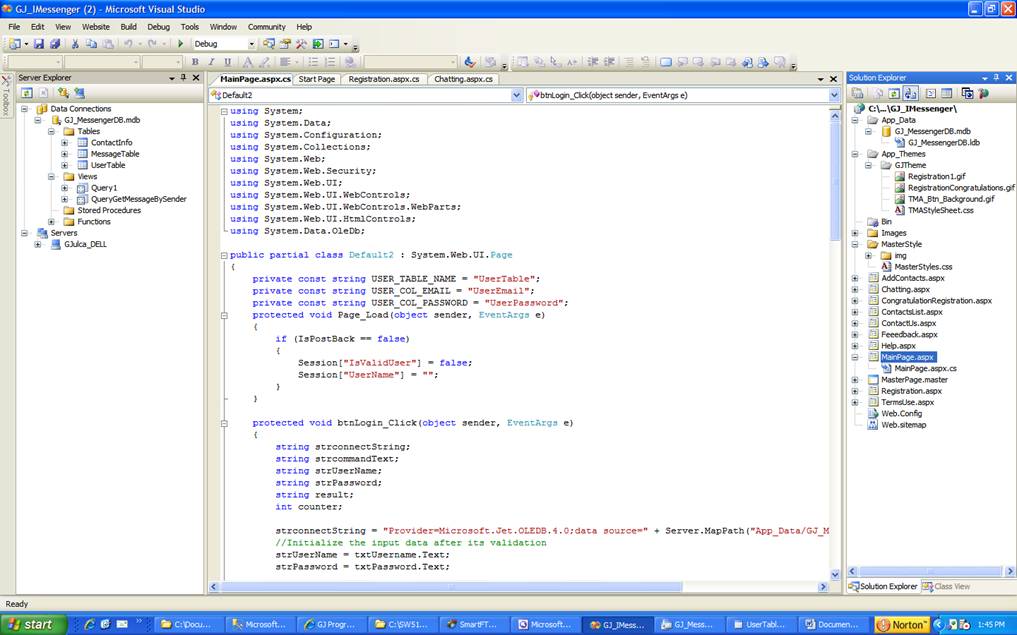1017x635 pixels.
Task: Switch to the Registration.aspx.cs tab
Action: pos(385,79)
